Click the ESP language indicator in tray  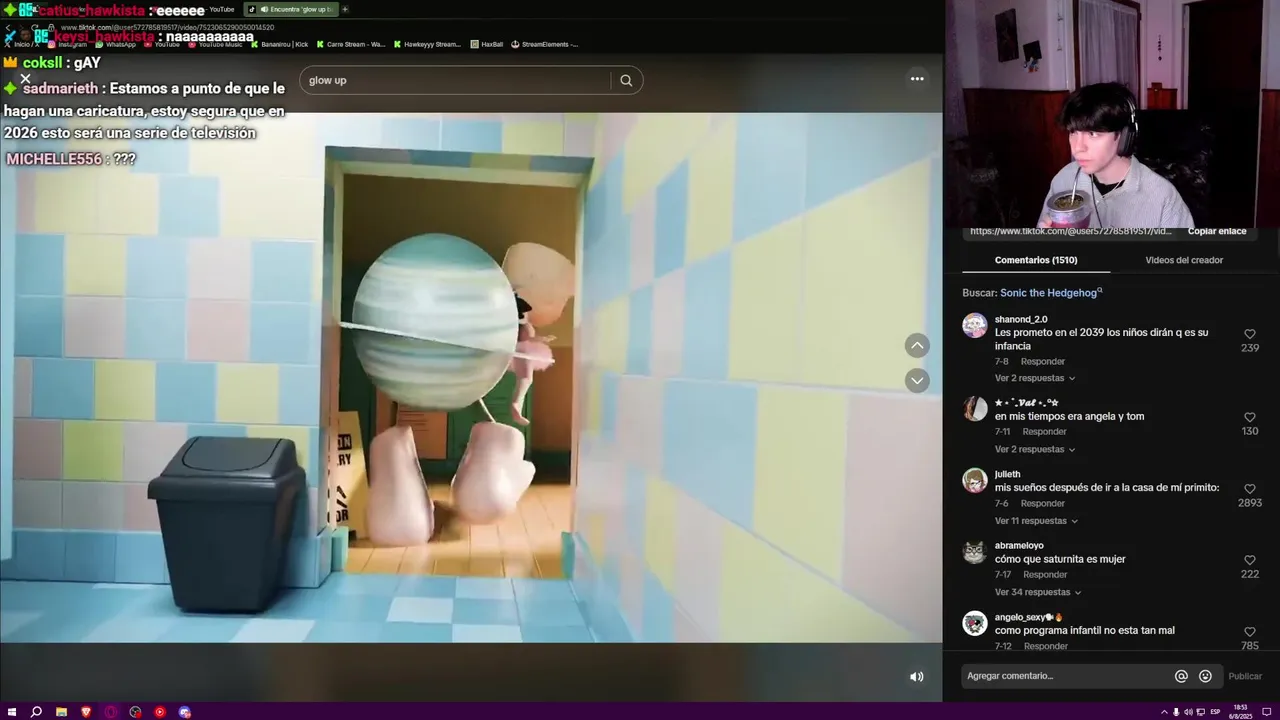point(1215,712)
